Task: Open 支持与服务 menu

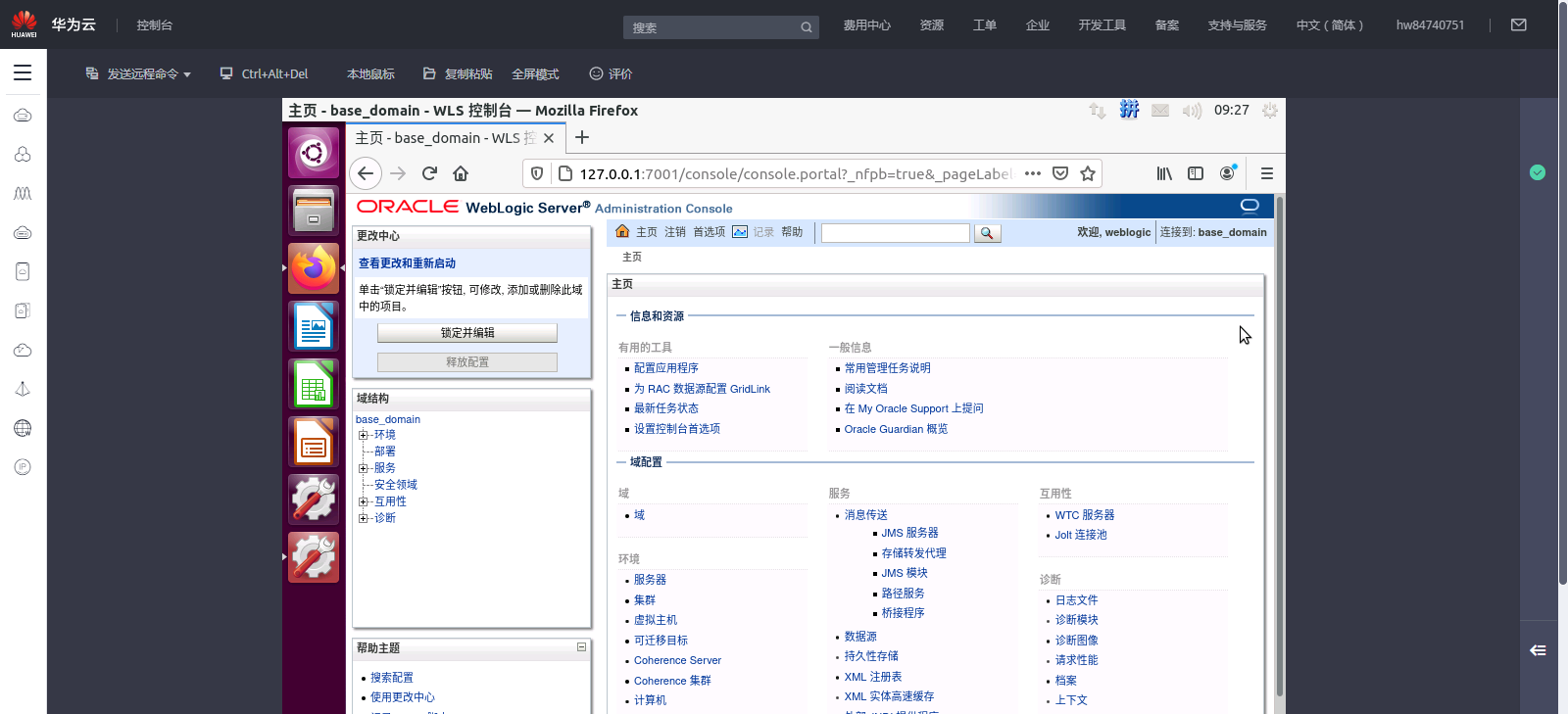Action: (1238, 25)
